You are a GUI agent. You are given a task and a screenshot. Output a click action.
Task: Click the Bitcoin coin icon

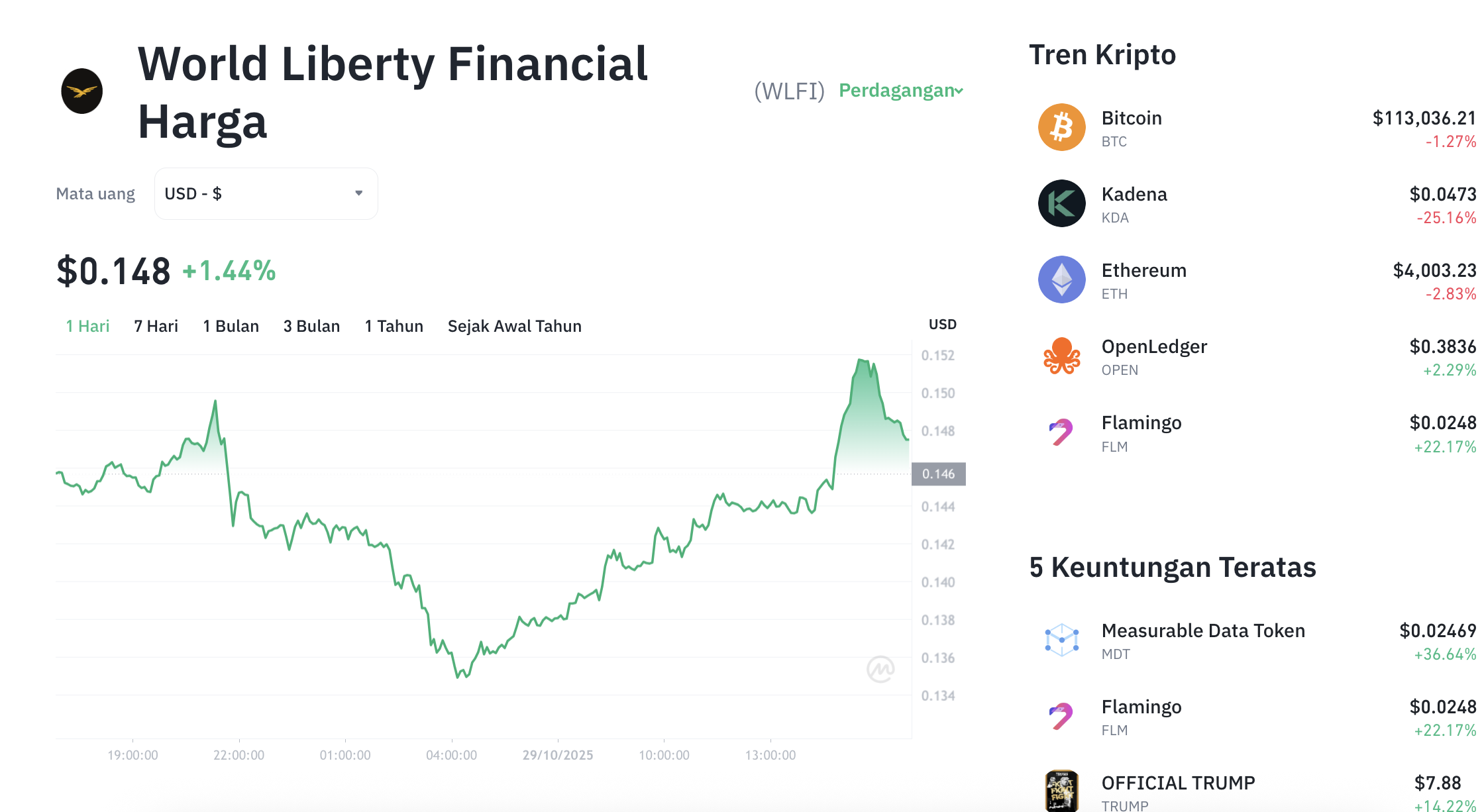(1061, 127)
